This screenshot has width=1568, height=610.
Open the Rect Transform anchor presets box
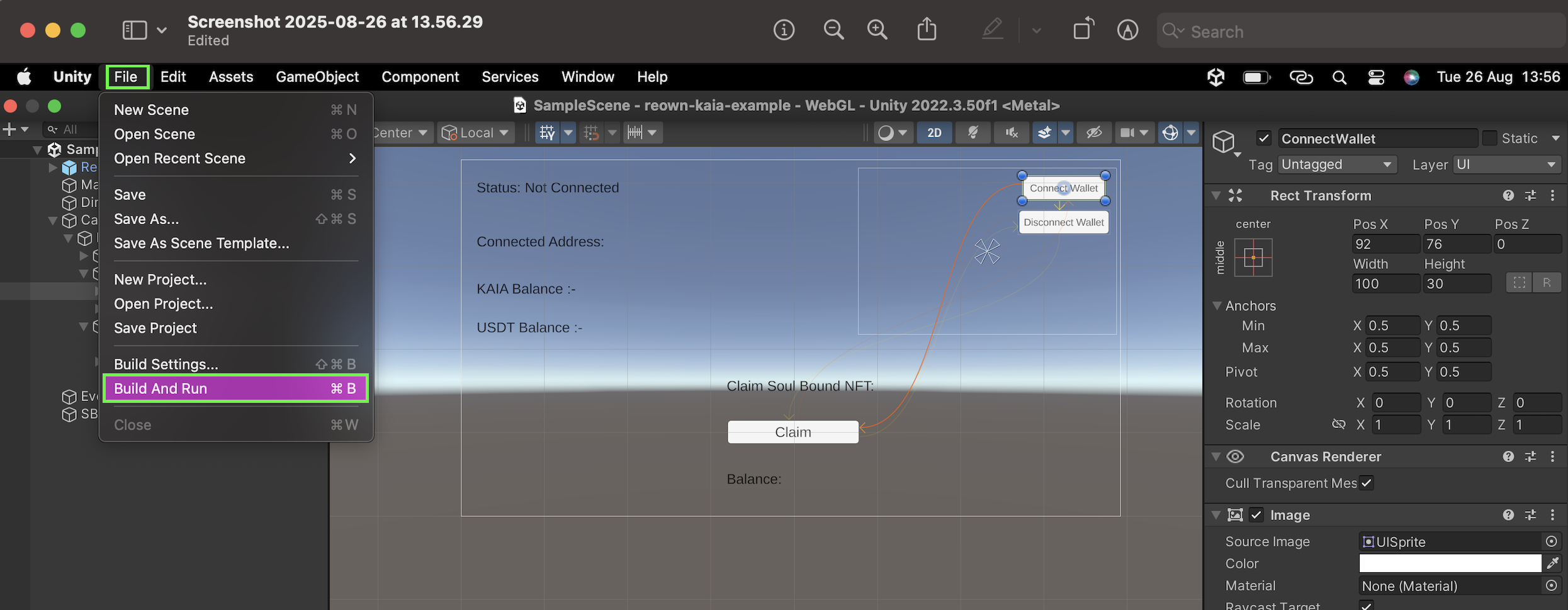1253,257
